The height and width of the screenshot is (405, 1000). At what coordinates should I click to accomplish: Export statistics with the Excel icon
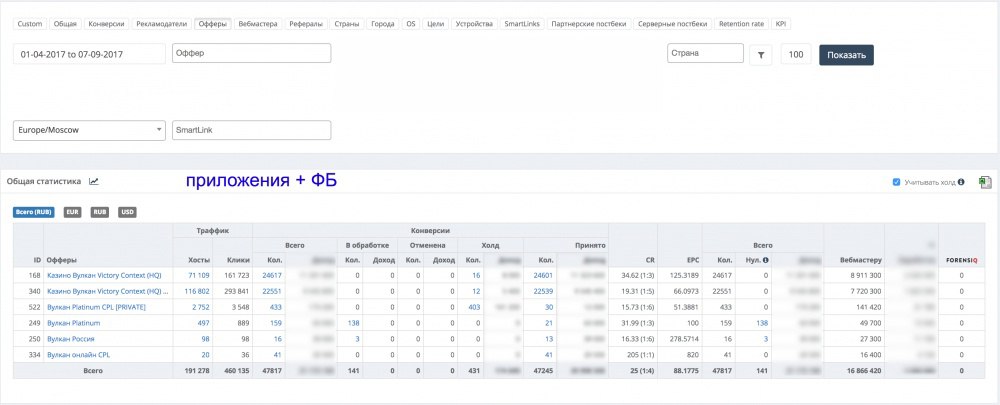point(985,182)
